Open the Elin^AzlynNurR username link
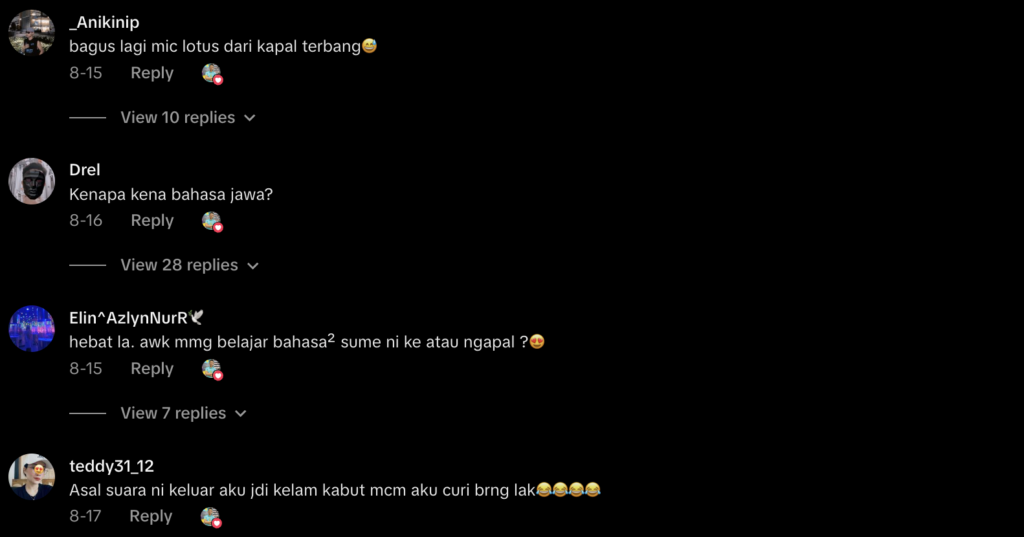 coord(129,318)
